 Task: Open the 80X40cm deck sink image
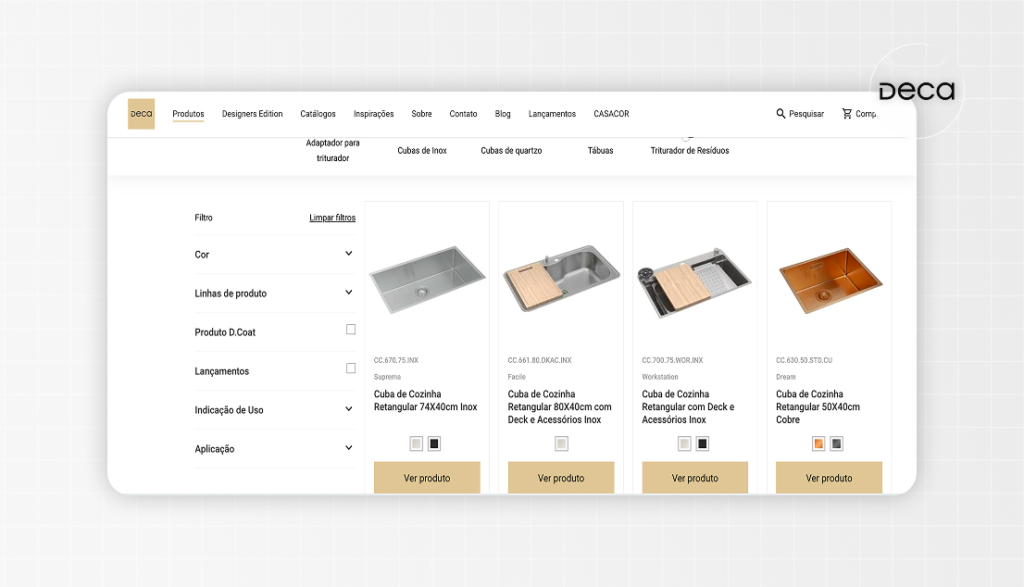[561, 279]
